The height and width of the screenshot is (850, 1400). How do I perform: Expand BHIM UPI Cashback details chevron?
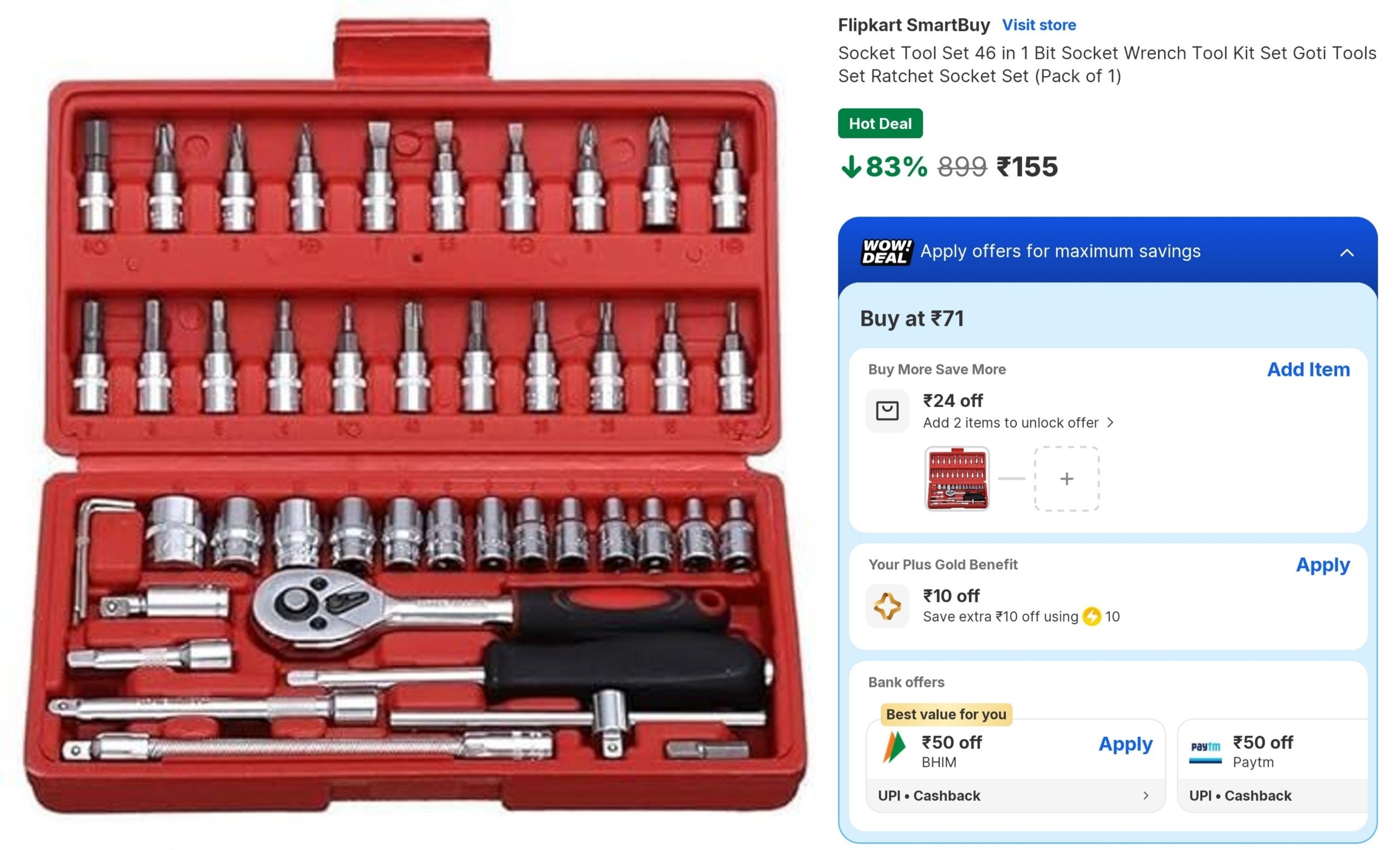[x=1146, y=795]
